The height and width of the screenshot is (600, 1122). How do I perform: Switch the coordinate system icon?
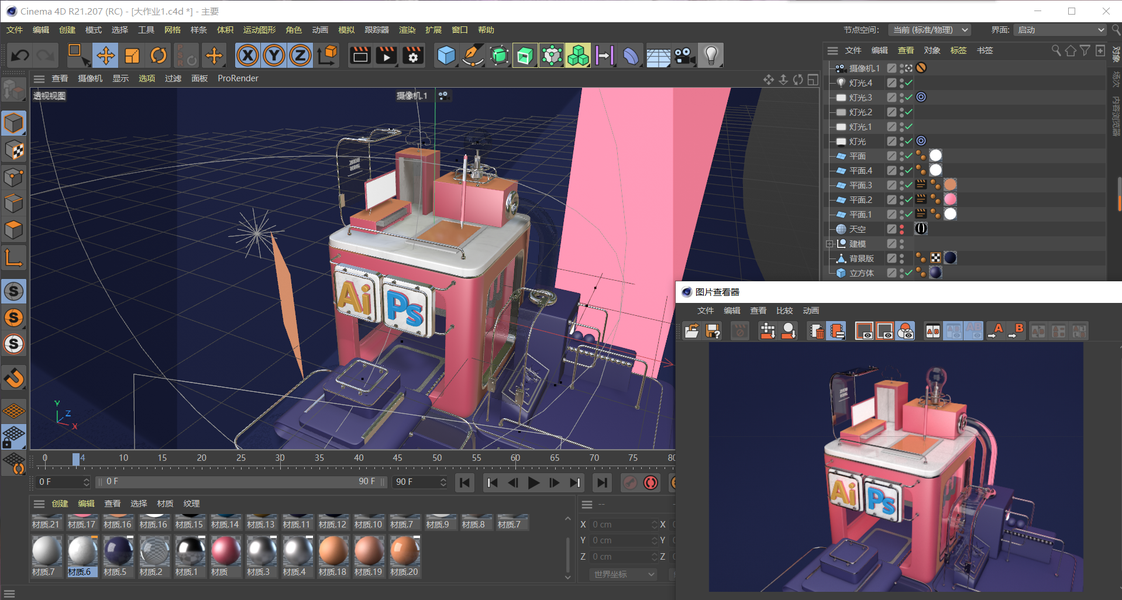coord(327,55)
